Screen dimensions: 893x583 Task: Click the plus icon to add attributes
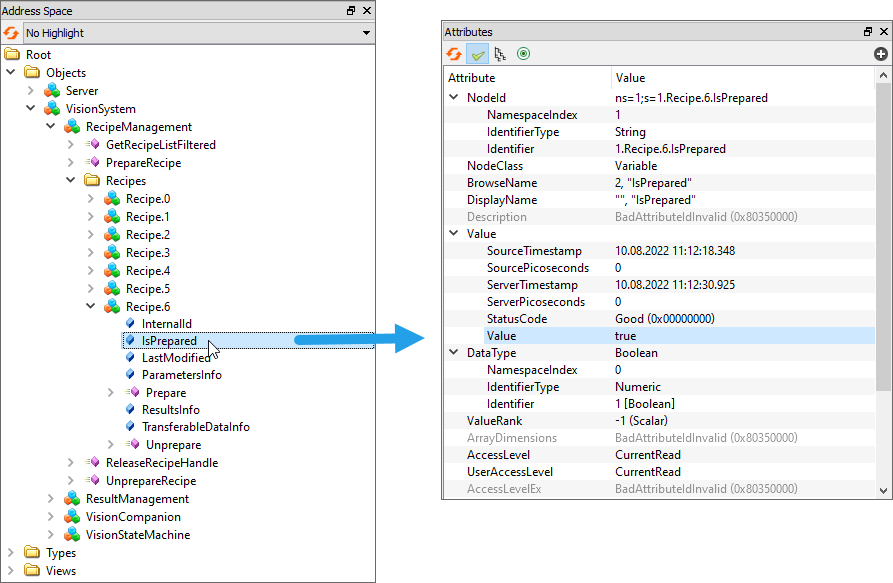[x=880, y=54]
